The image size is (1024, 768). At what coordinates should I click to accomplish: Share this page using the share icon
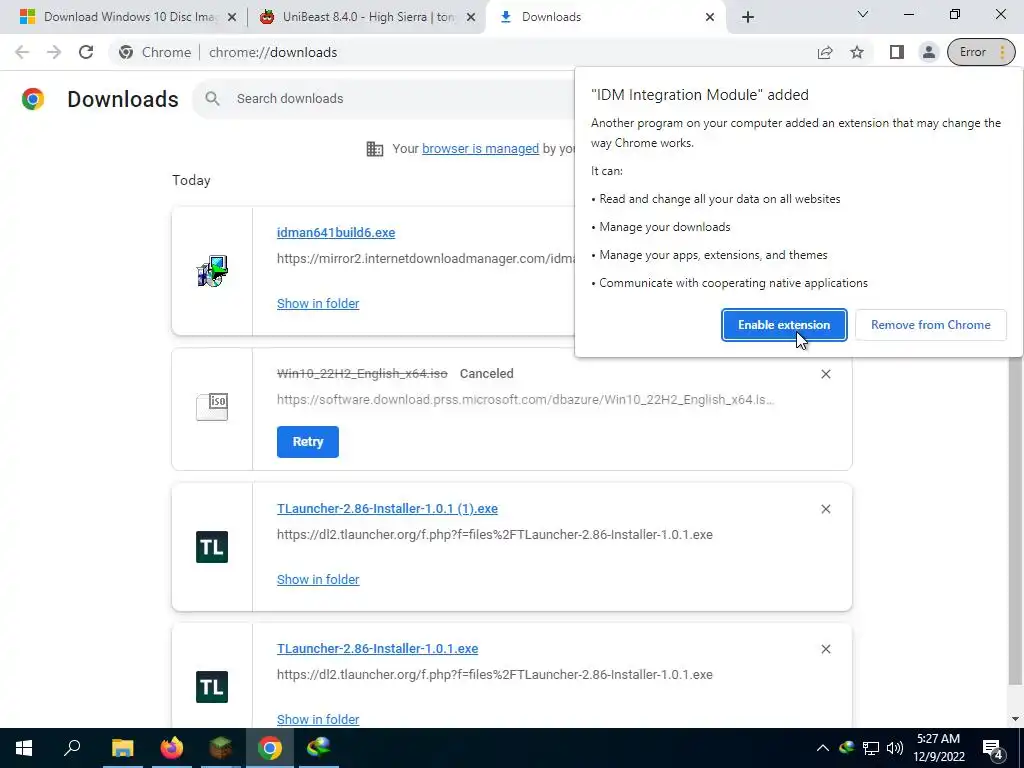tap(825, 52)
